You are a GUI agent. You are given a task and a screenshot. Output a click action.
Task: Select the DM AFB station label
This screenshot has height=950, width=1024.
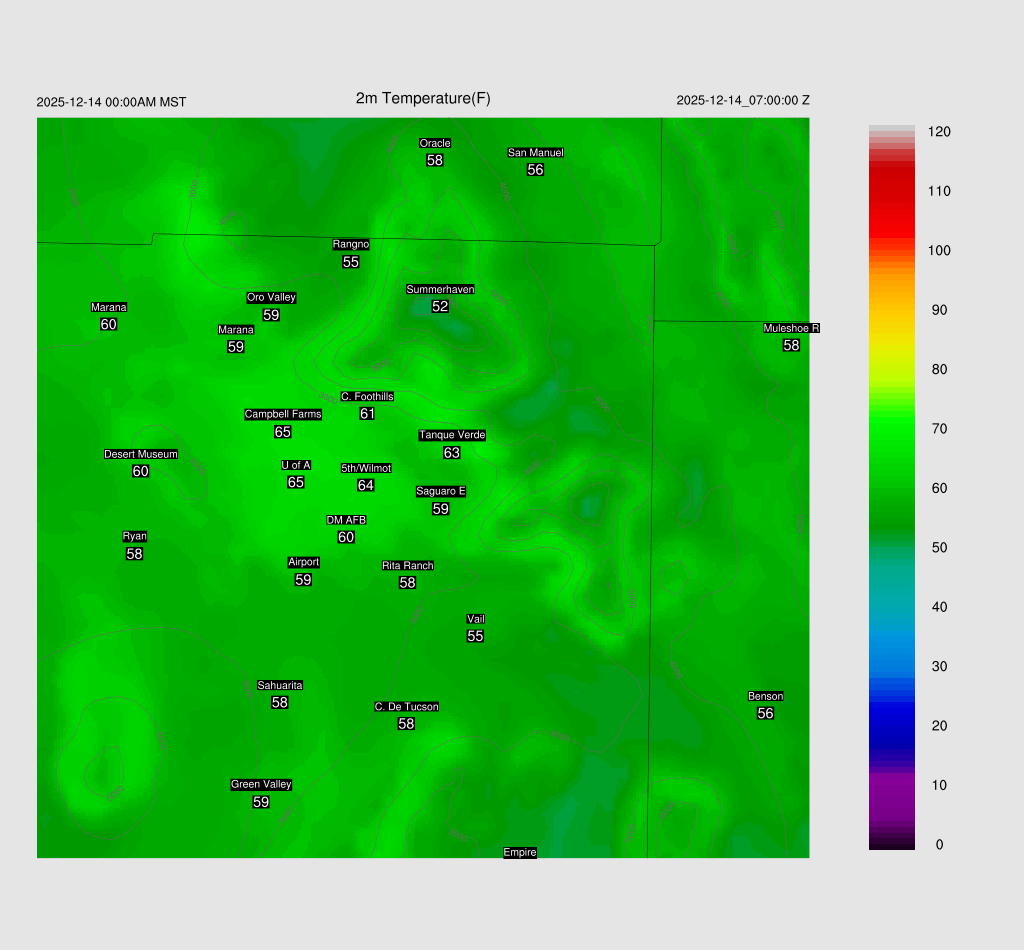(346, 520)
